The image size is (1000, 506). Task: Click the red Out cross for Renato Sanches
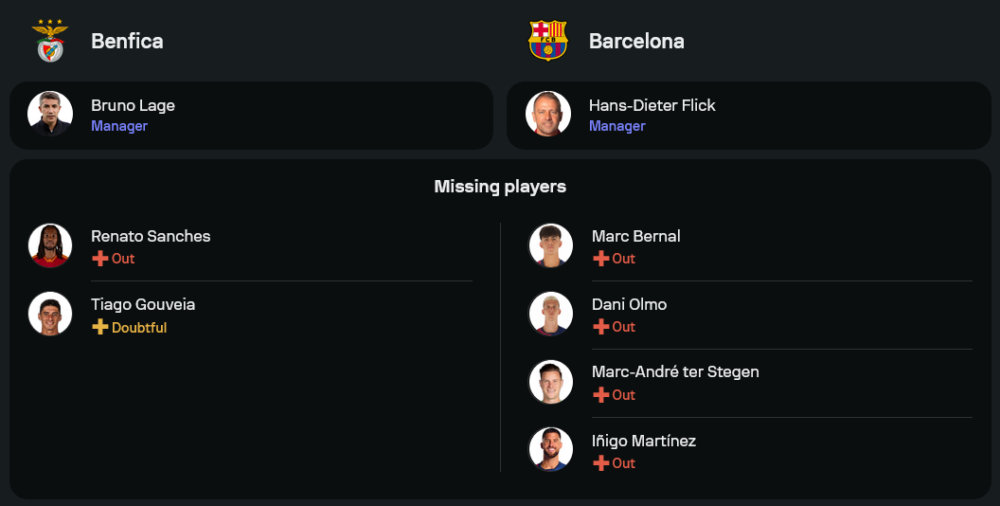click(100, 259)
